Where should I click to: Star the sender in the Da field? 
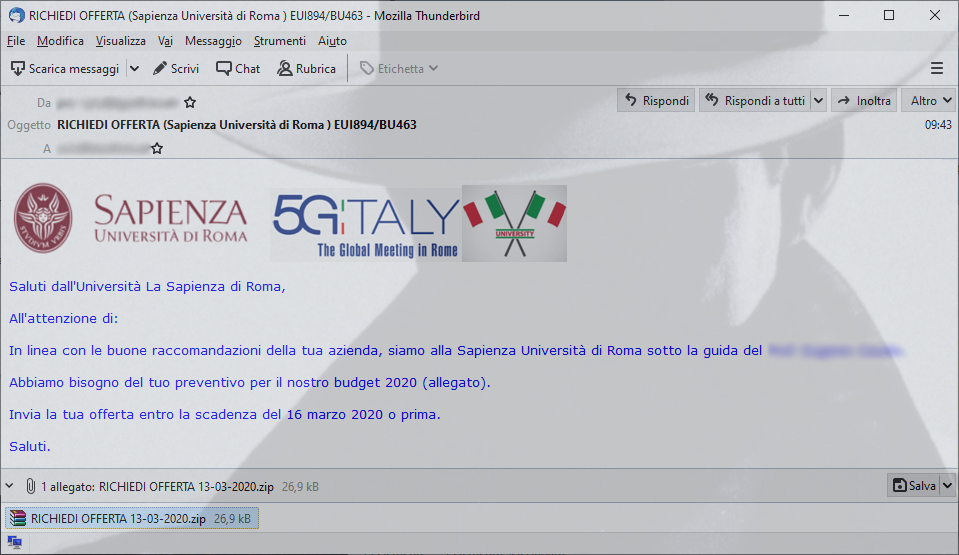[190, 102]
